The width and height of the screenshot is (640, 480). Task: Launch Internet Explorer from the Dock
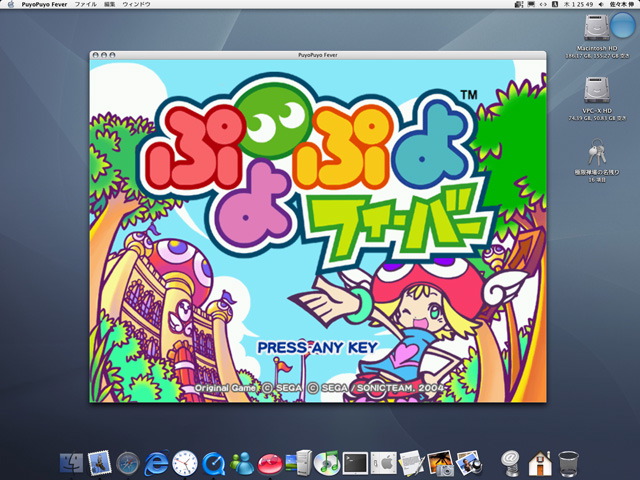[x=156, y=463]
